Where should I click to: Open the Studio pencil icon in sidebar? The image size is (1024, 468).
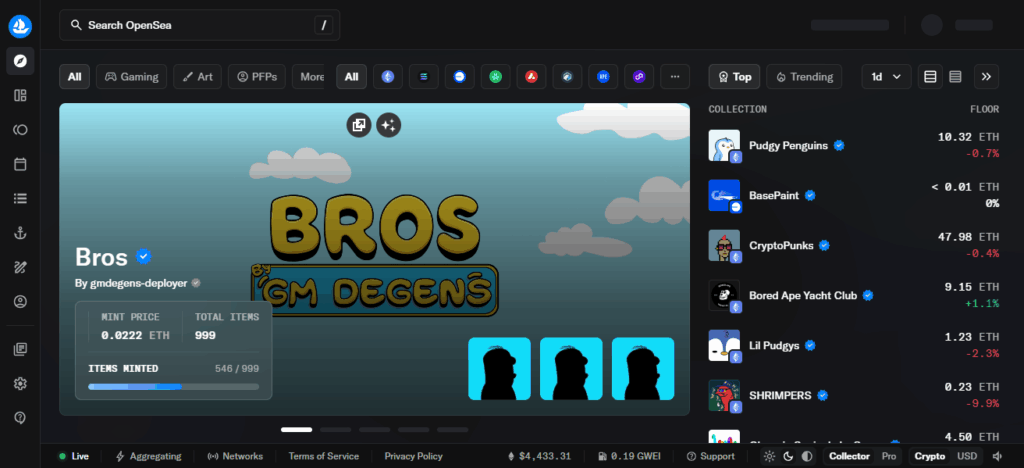pos(20,267)
